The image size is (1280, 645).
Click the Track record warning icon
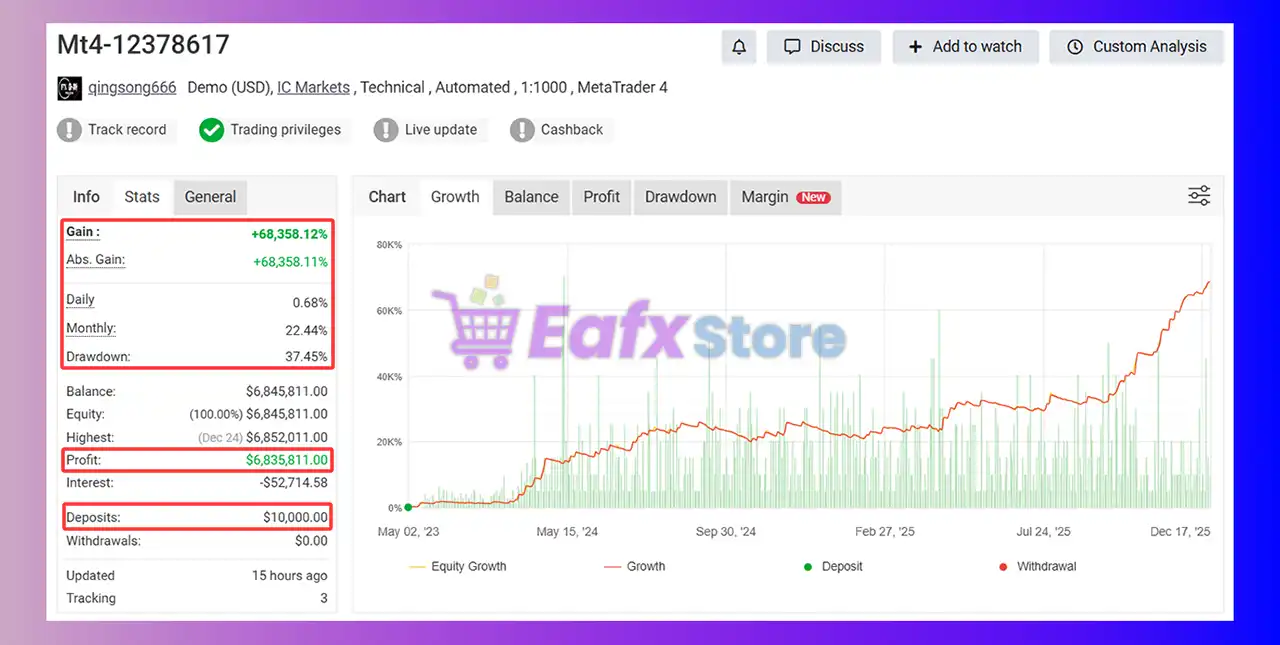[x=69, y=130]
